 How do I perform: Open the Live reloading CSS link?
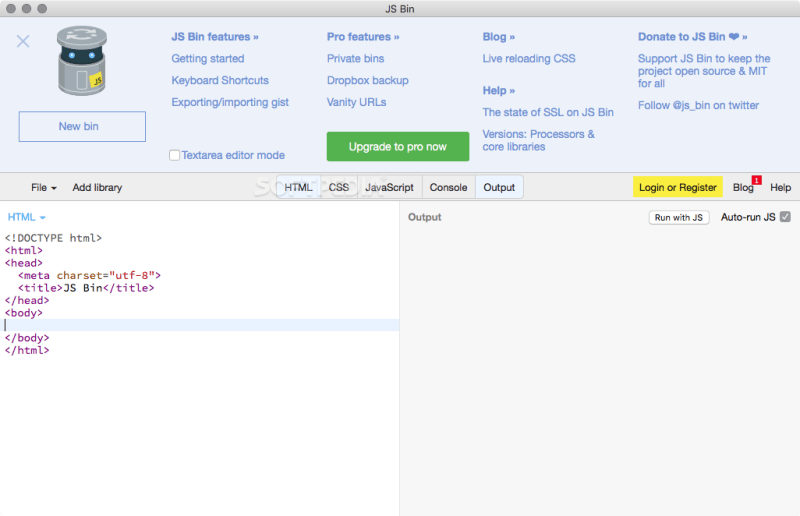click(529, 59)
